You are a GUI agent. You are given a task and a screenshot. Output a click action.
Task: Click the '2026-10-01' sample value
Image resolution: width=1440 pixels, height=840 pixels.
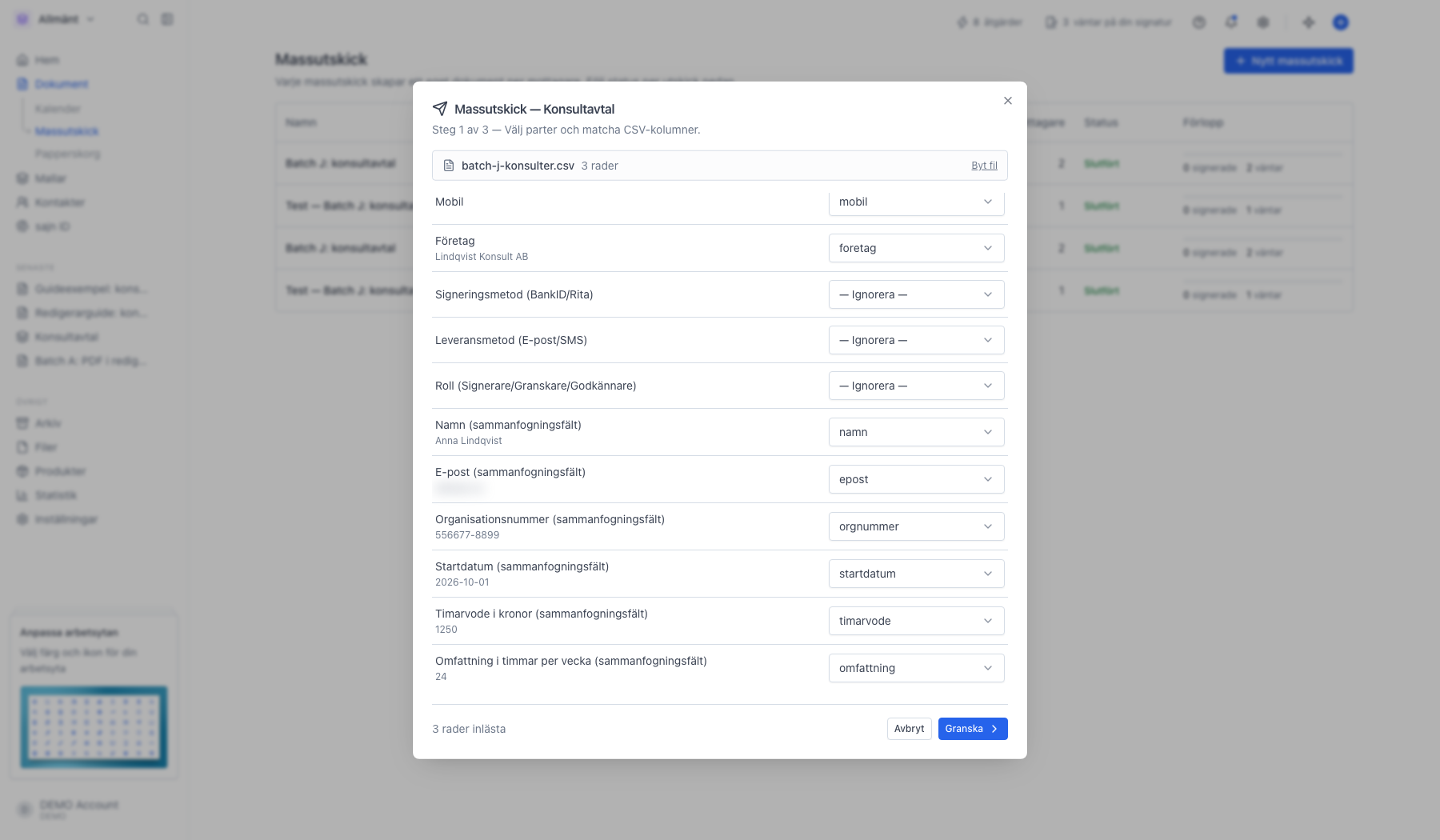pos(462,582)
